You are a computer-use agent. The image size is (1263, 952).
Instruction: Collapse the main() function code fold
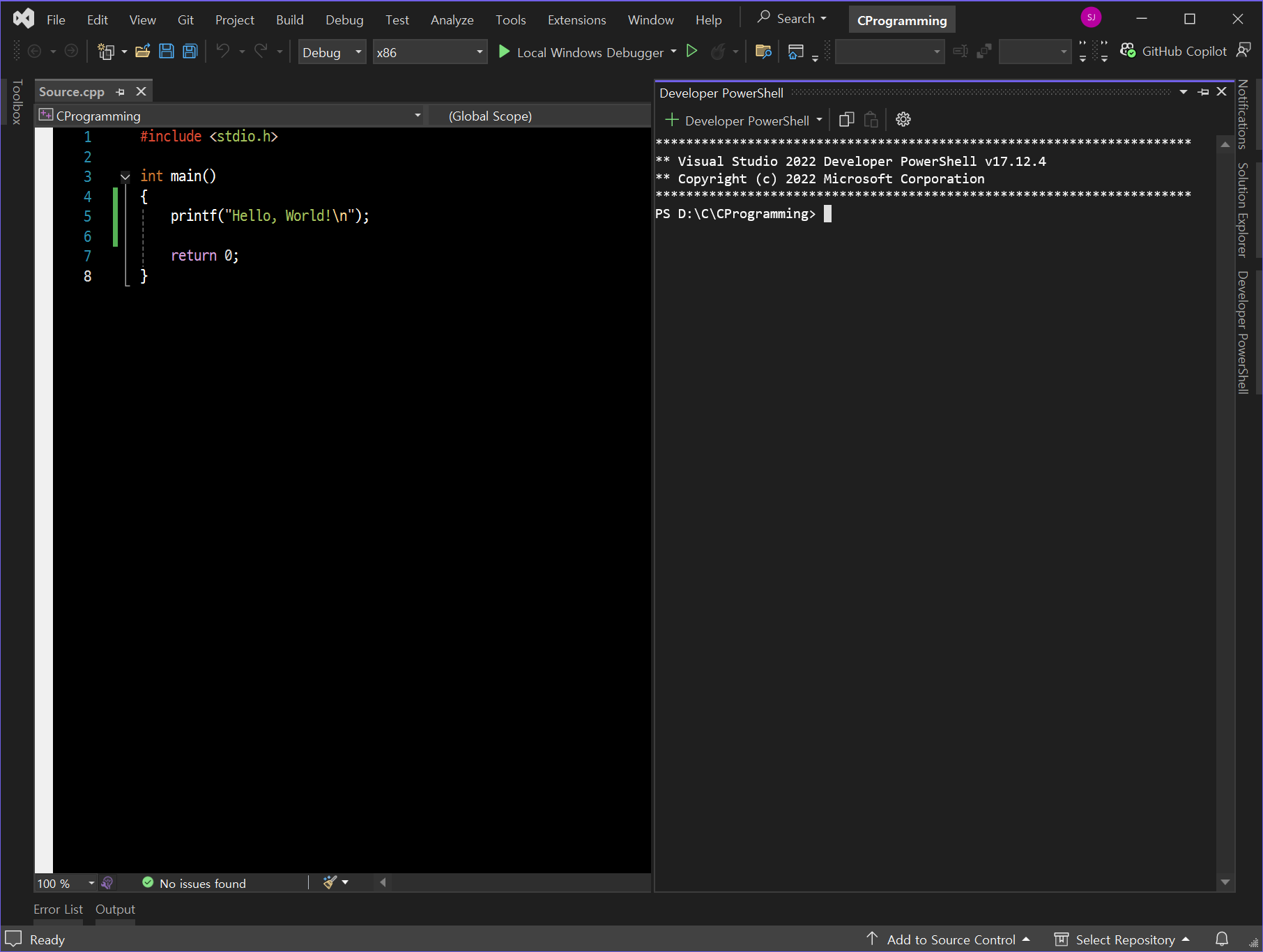[125, 177]
